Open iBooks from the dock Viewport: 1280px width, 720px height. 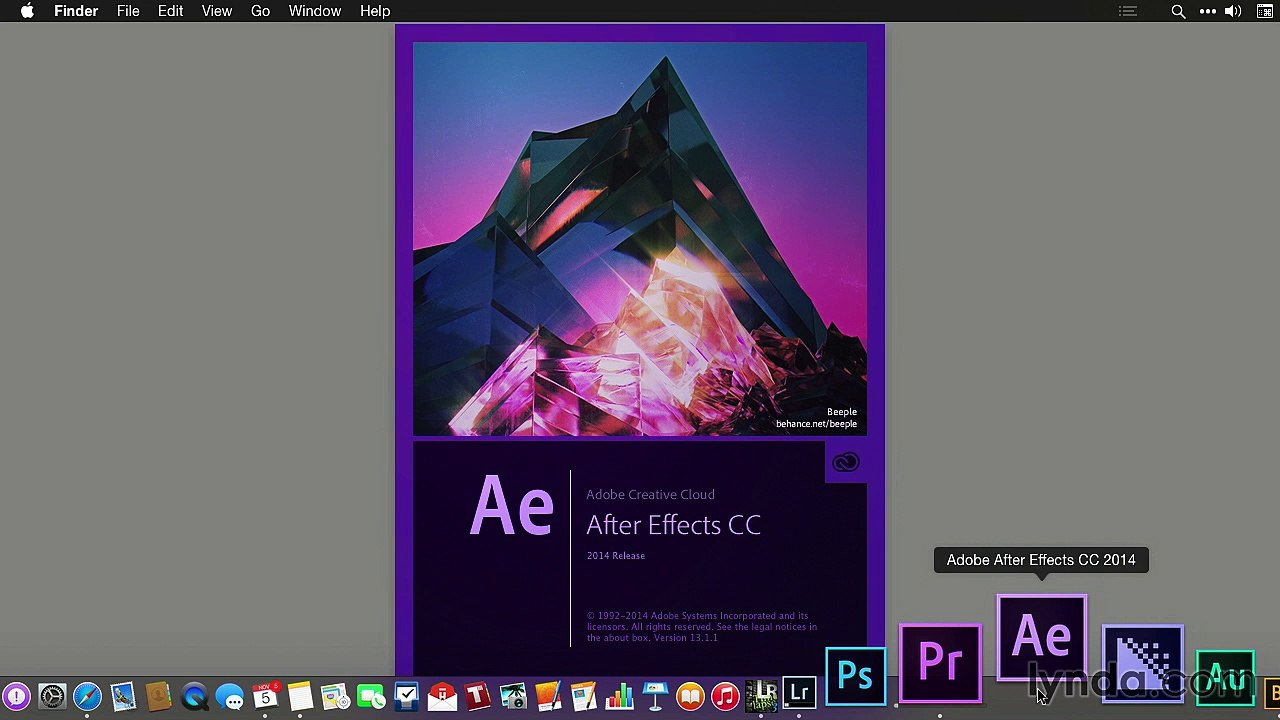tap(690, 695)
